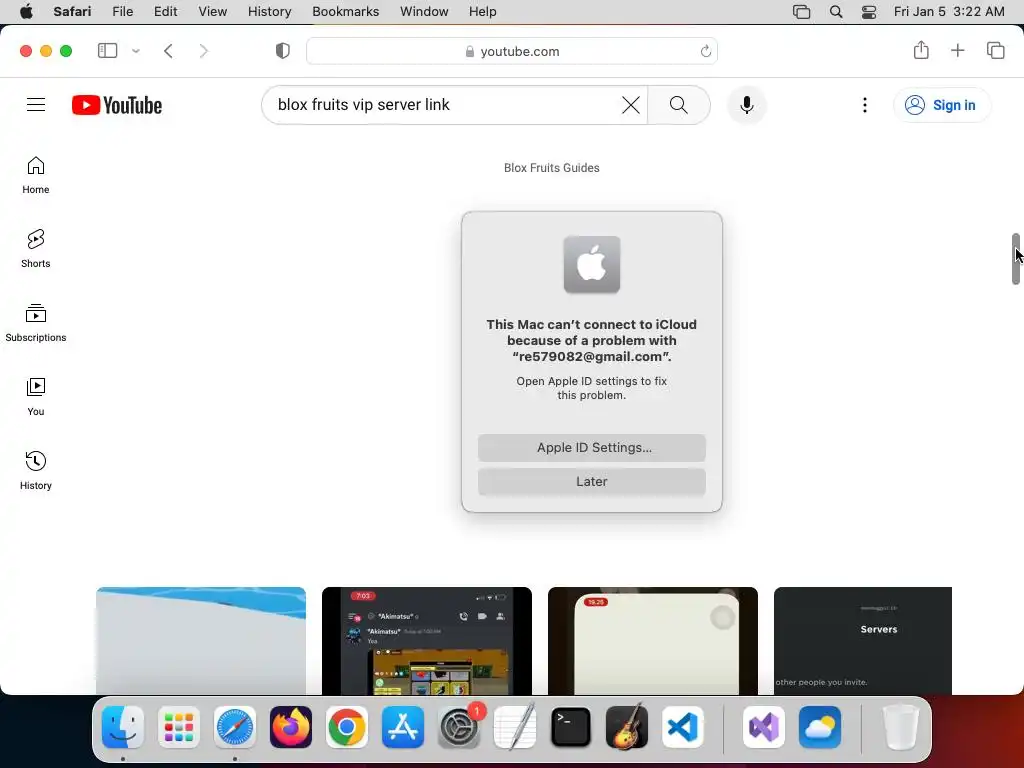The height and width of the screenshot is (768, 1024).
Task: Click the youtube.com address bar
Action: pyautogui.click(x=512, y=51)
